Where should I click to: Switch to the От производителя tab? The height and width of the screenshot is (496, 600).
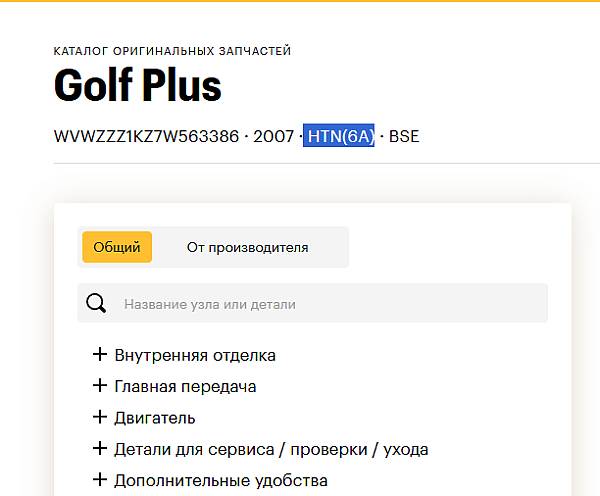point(247,247)
